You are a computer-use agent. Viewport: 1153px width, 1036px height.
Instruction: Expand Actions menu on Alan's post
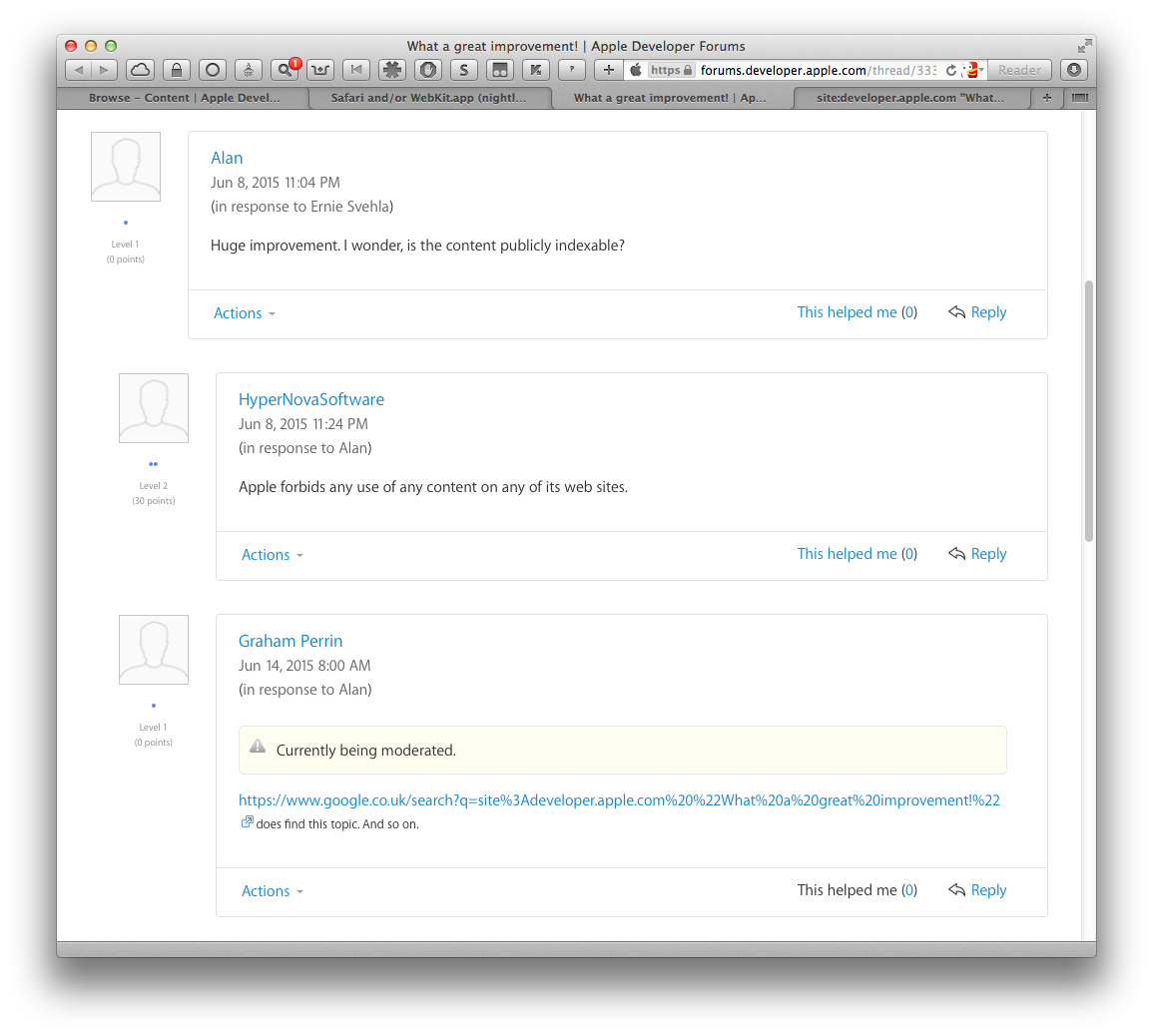point(245,313)
